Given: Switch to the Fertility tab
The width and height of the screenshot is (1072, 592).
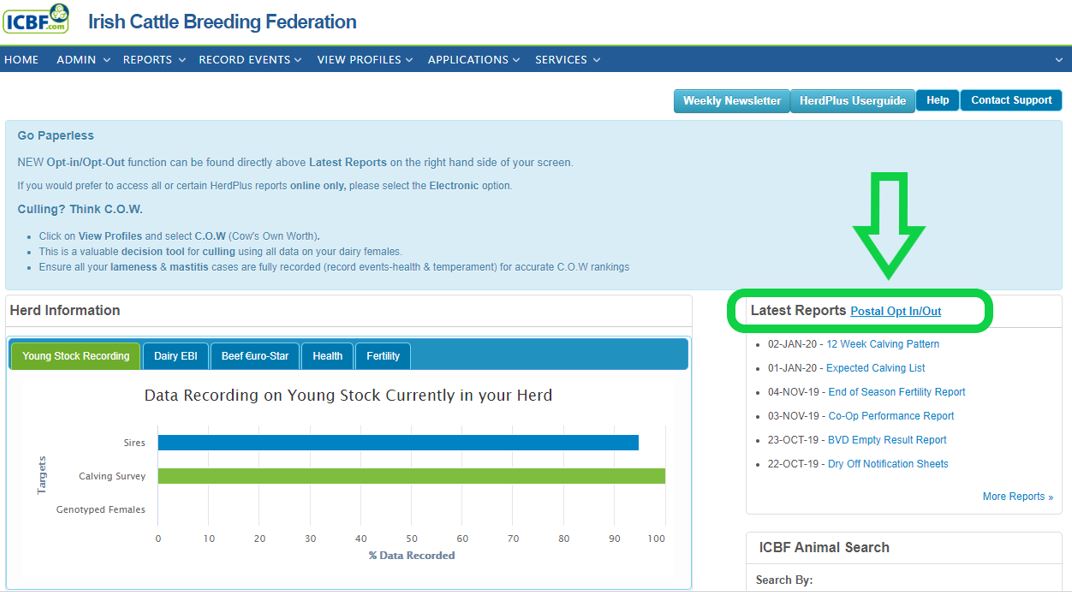Looking at the screenshot, I should 383,355.
